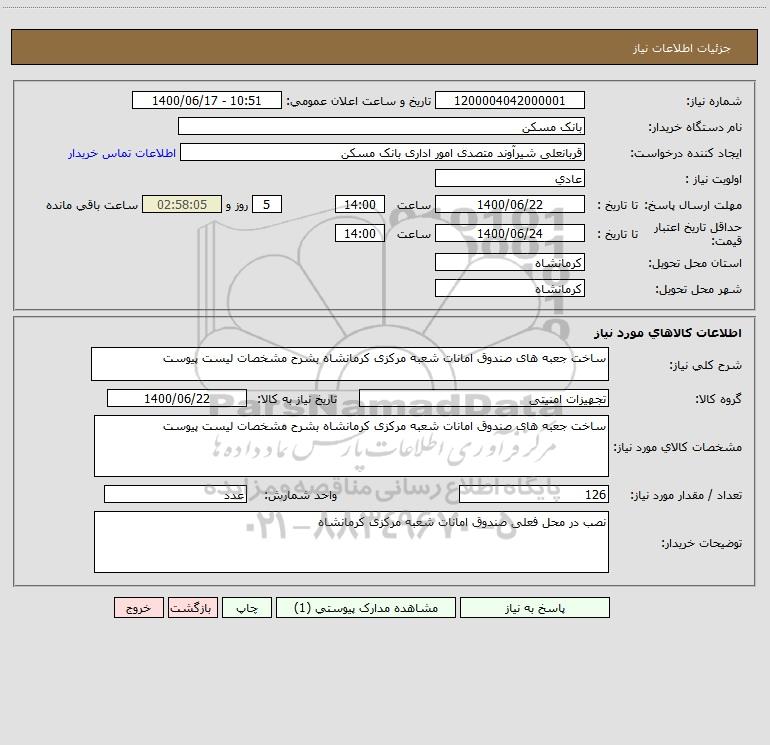Click response deadline date 1400/06/22
770x745 pixels.
510,204
